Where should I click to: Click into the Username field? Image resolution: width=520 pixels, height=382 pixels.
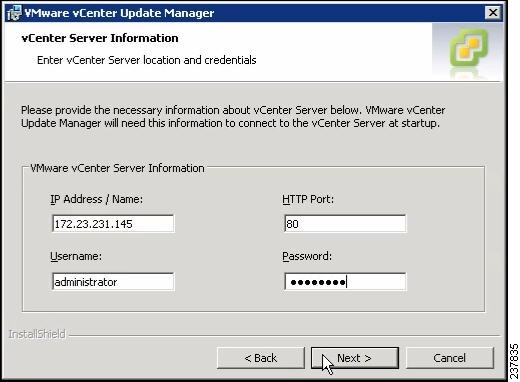[x=113, y=282]
